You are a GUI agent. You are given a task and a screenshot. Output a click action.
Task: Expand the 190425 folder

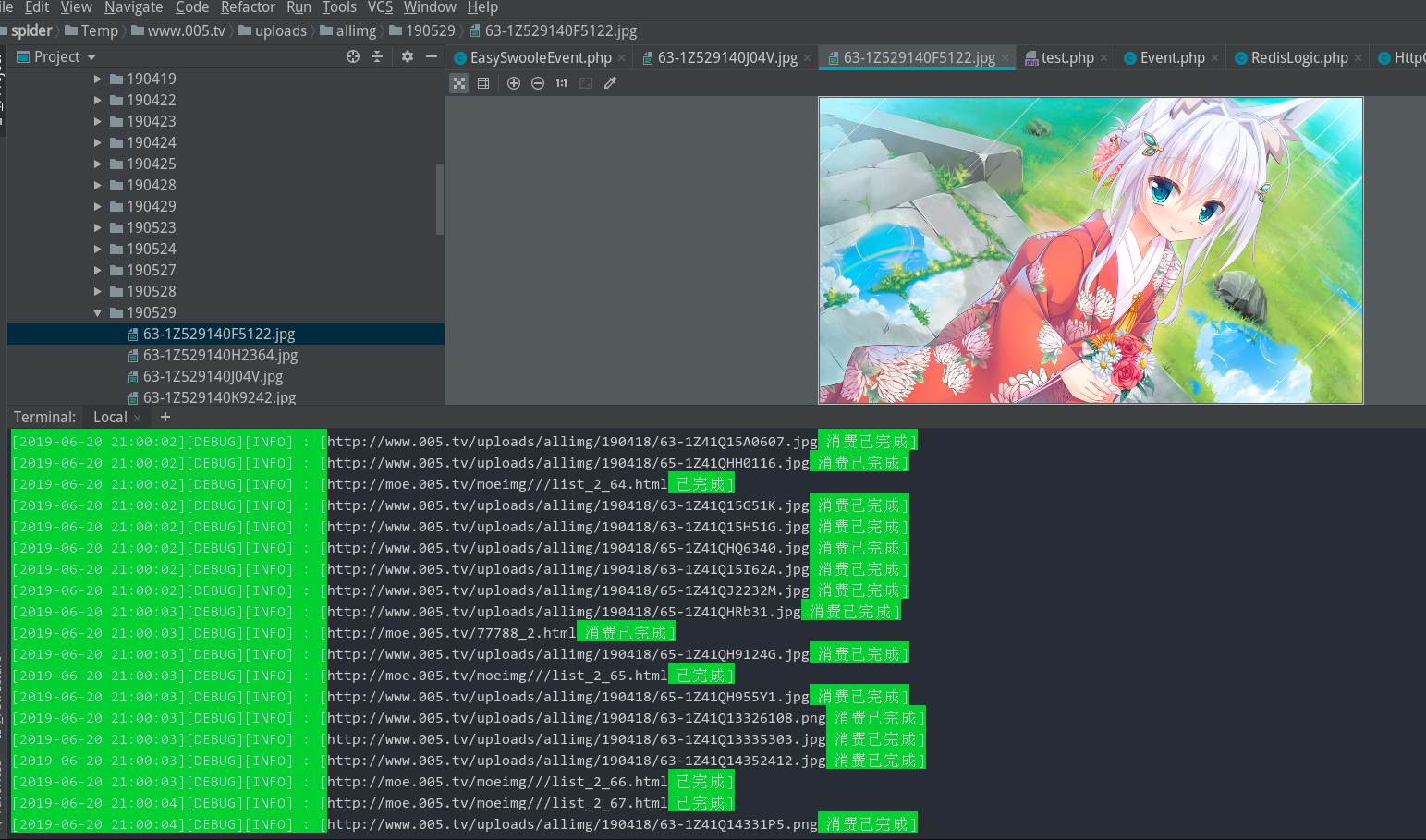point(98,164)
